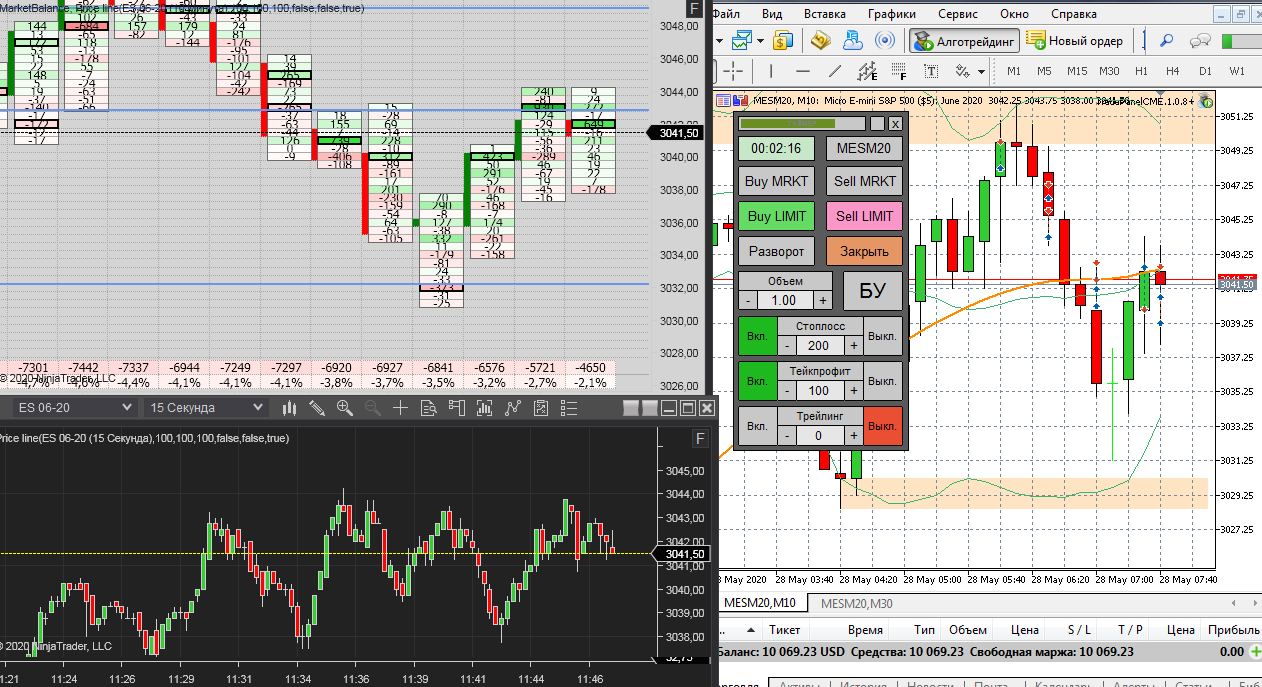Increase Объем volume with plus button
Screen dimensions: 1262x687
(823, 300)
